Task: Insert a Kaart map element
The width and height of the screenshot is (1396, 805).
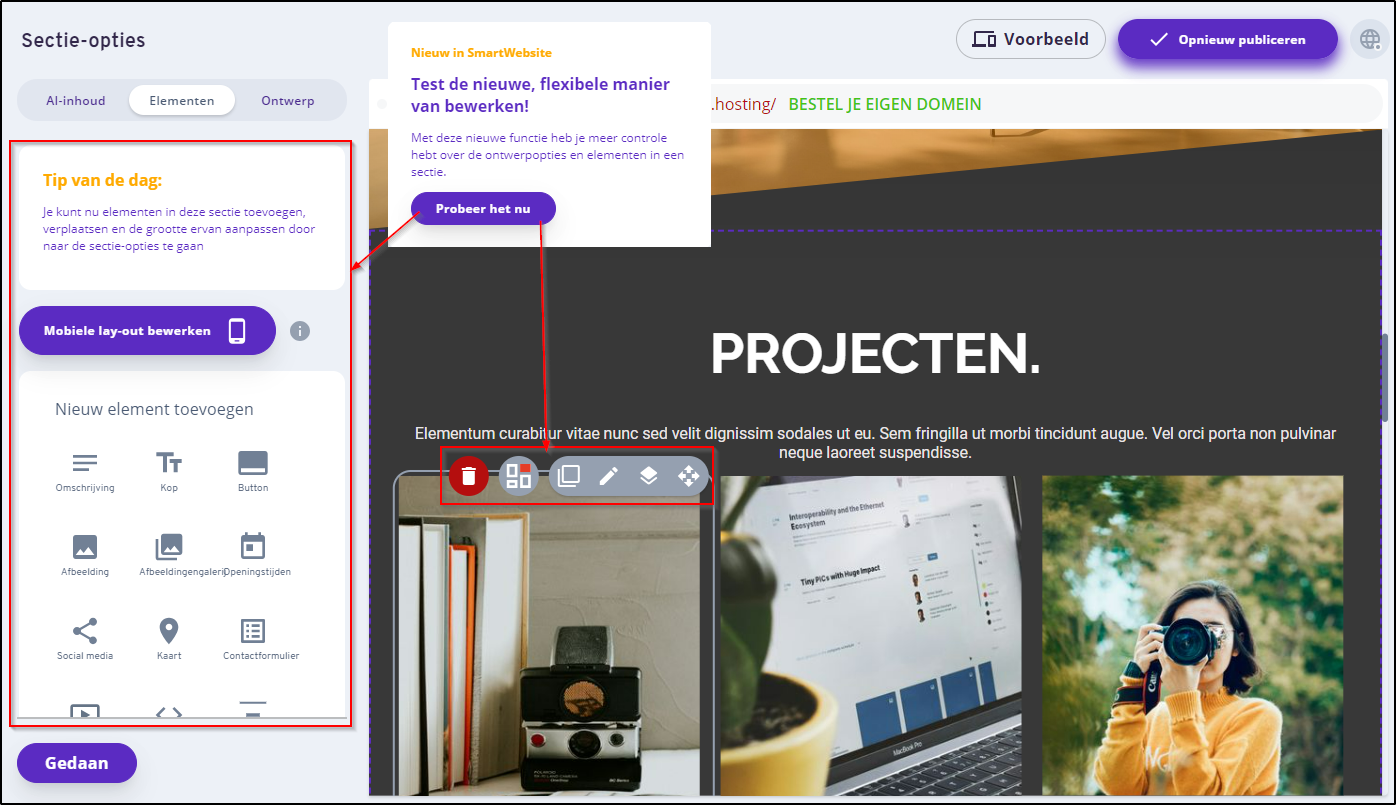Action: click(169, 639)
